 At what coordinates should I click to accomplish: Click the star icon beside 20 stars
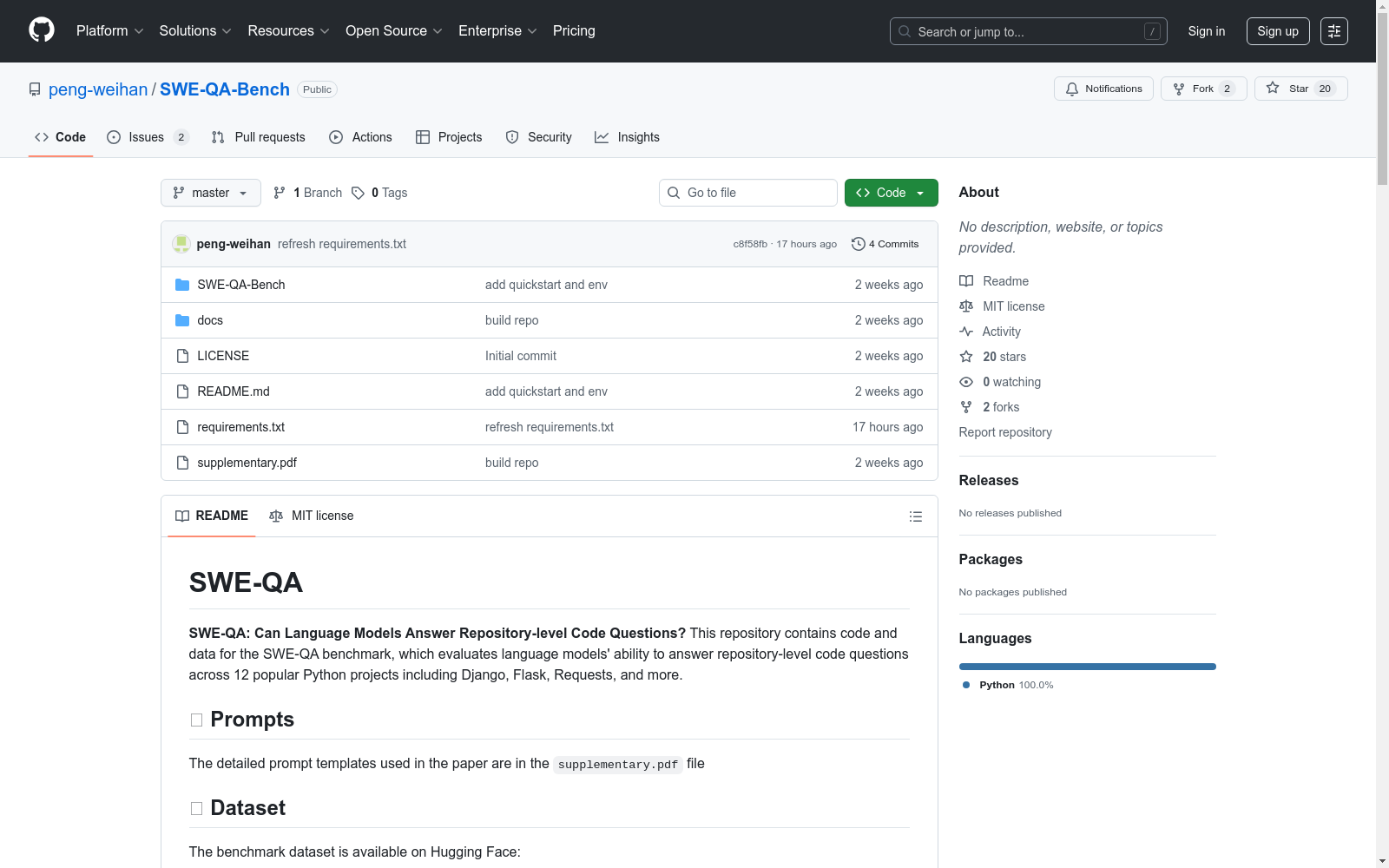(966, 357)
